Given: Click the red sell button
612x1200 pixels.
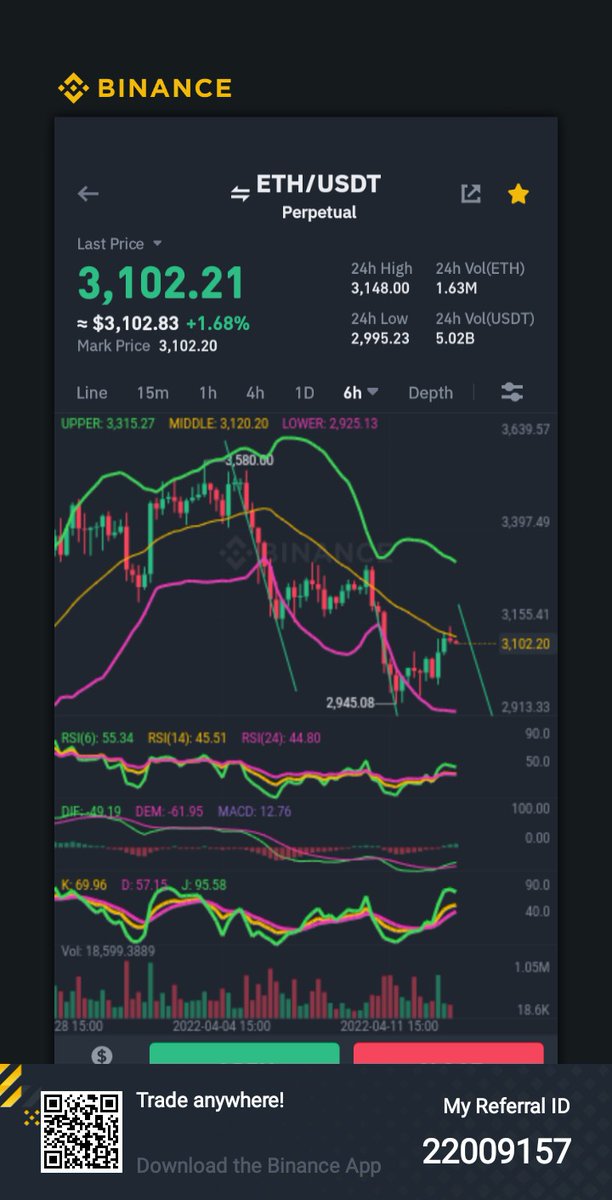Looking at the screenshot, I should click(x=449, y=1053).
